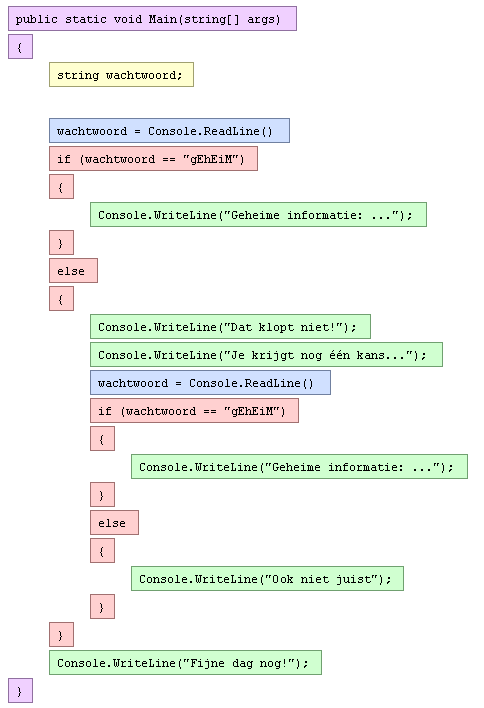
Task: Click the opening brace under nested else
Action: coord(102,550)
